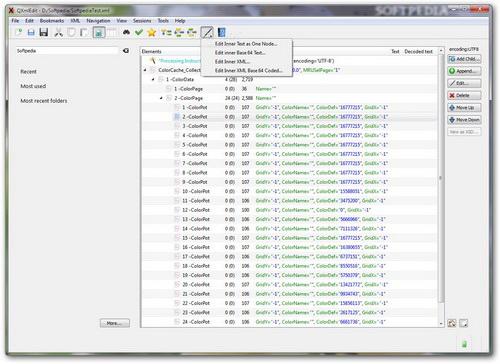This screenshot has width=500, height=364.
Task: Click the pencil edit dropdown toolbar button
Action: [x=207, y=32]
